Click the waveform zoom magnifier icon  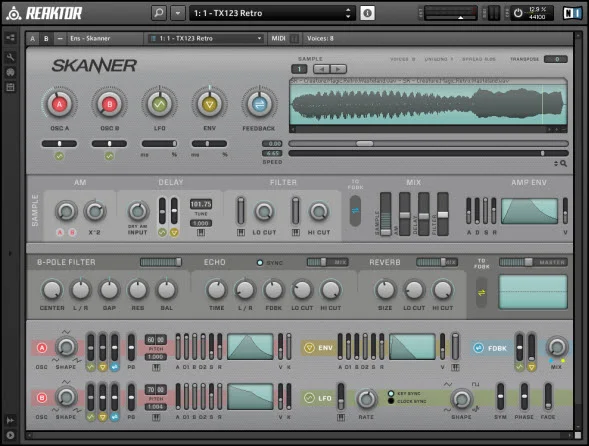563,163
